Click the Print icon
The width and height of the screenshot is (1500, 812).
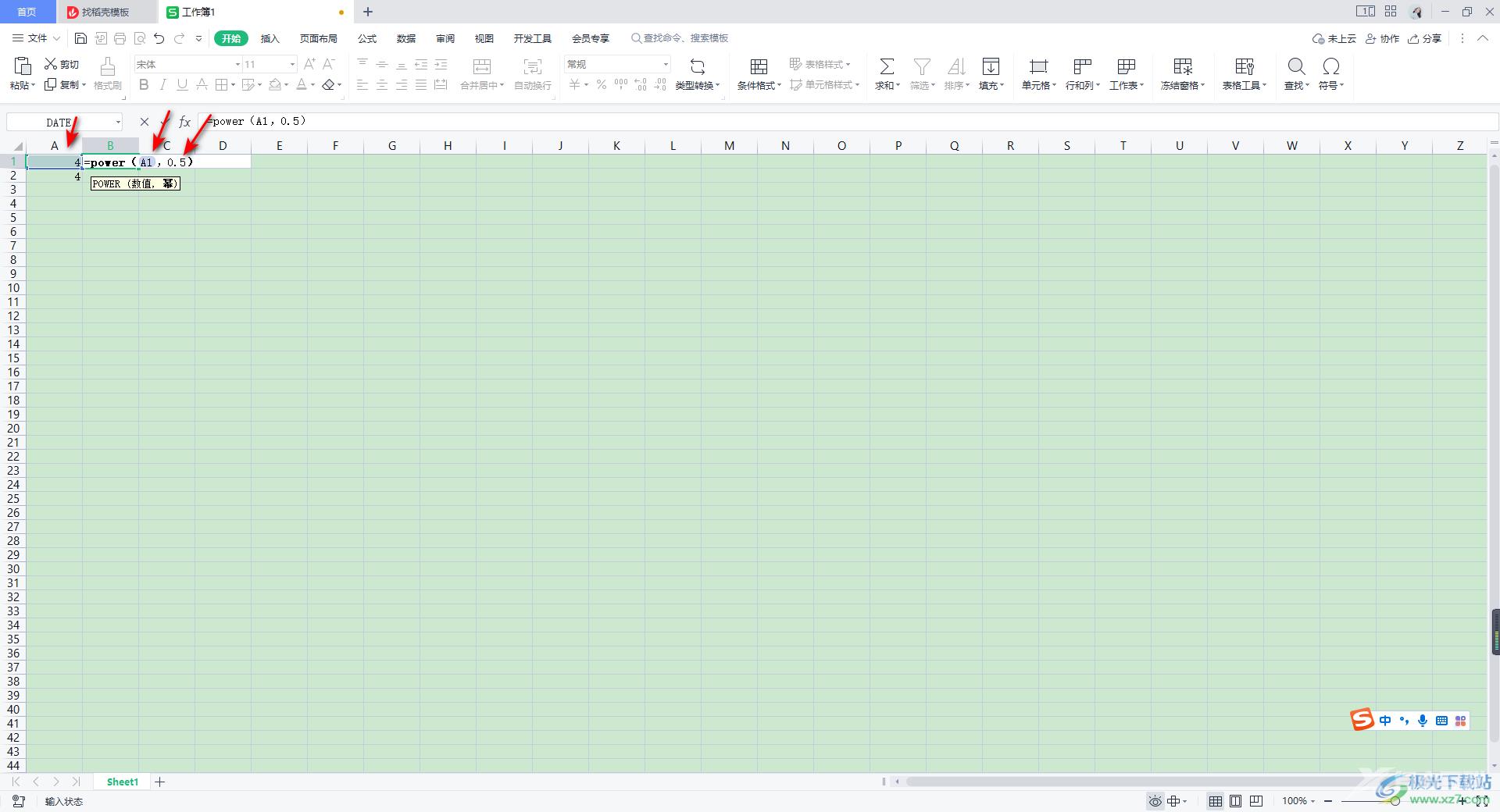click(x=120, y=38)
